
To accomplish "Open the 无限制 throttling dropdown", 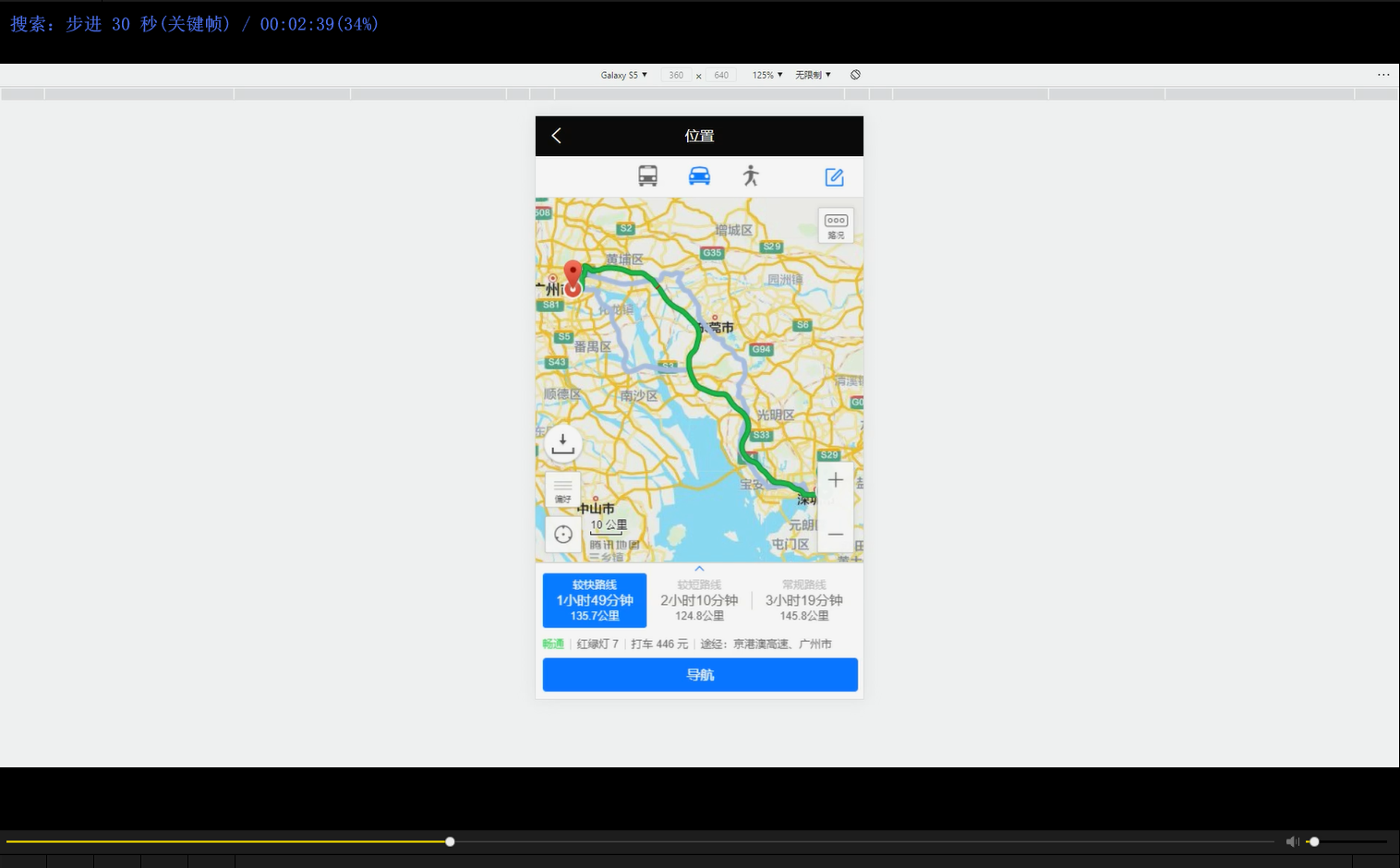I will point(813,75).
